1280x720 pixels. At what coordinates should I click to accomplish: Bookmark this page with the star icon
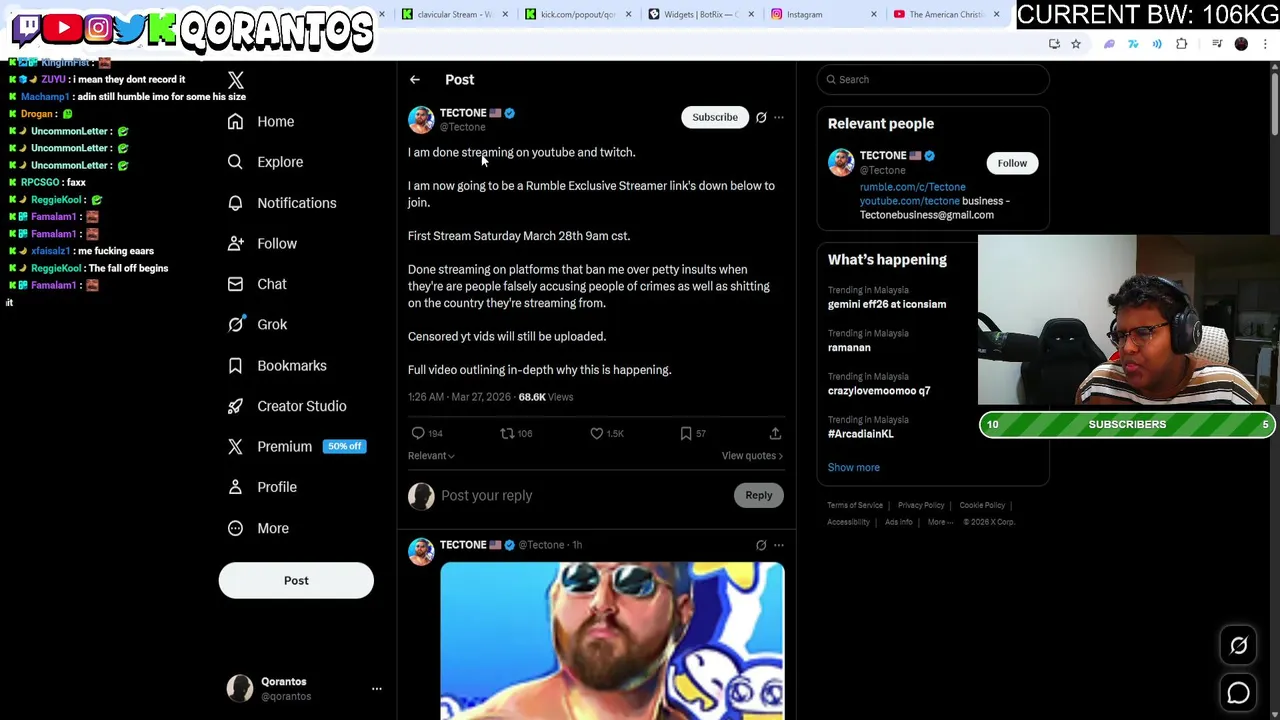[x=1076, y=44]
